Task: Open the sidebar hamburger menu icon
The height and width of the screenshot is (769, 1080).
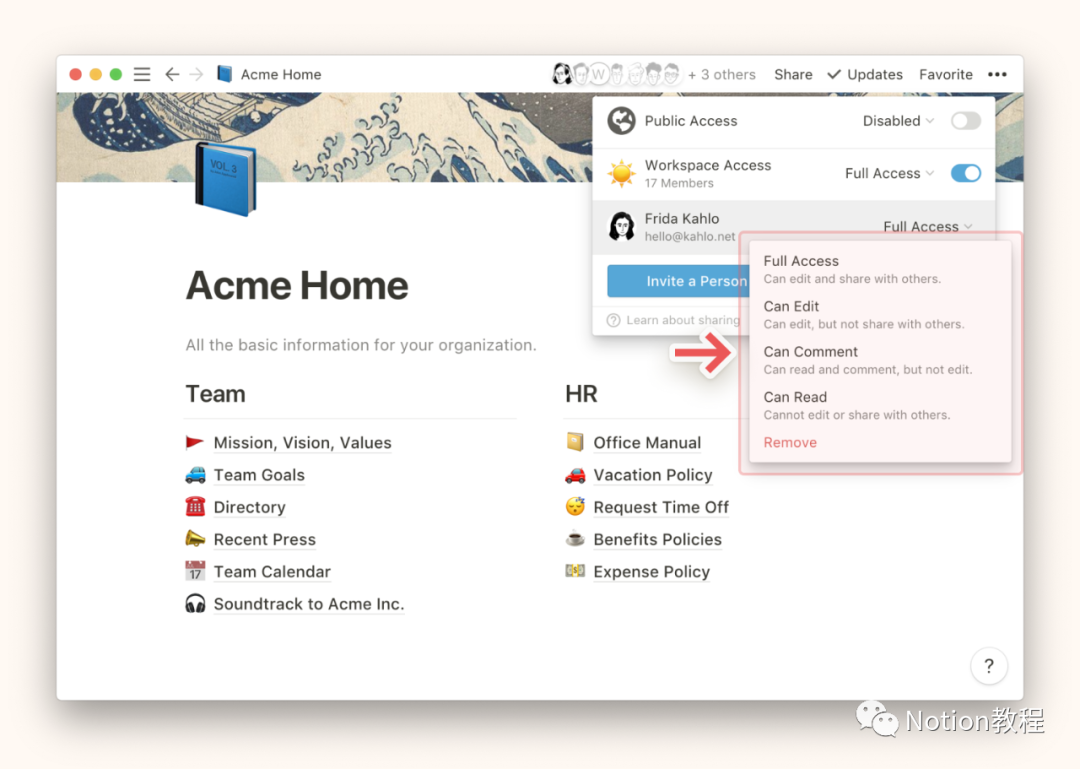Action: pos(142,74)
